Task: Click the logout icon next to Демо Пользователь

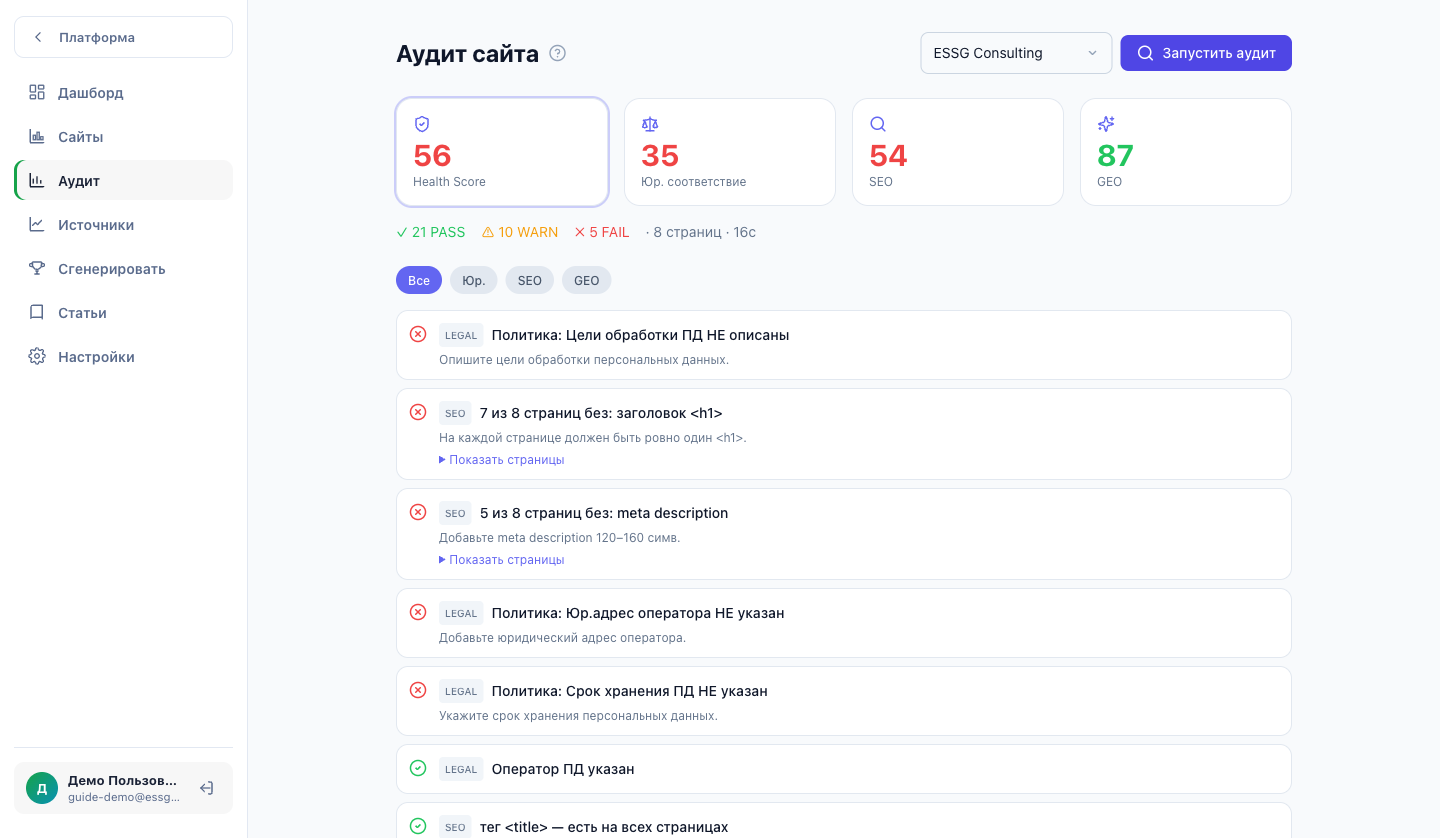Action: pyautogui.click(x=206, y=788)
